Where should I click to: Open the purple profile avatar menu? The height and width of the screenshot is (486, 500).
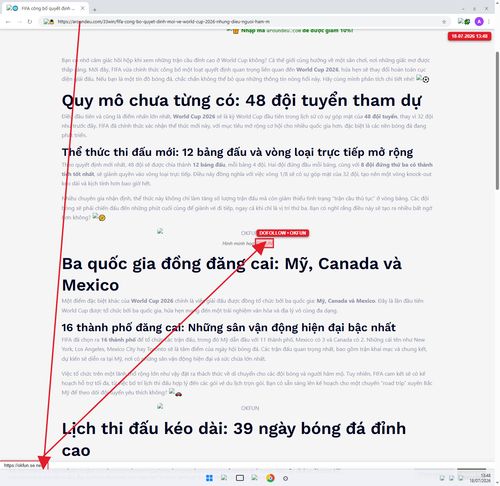click(x=479, y=22)
